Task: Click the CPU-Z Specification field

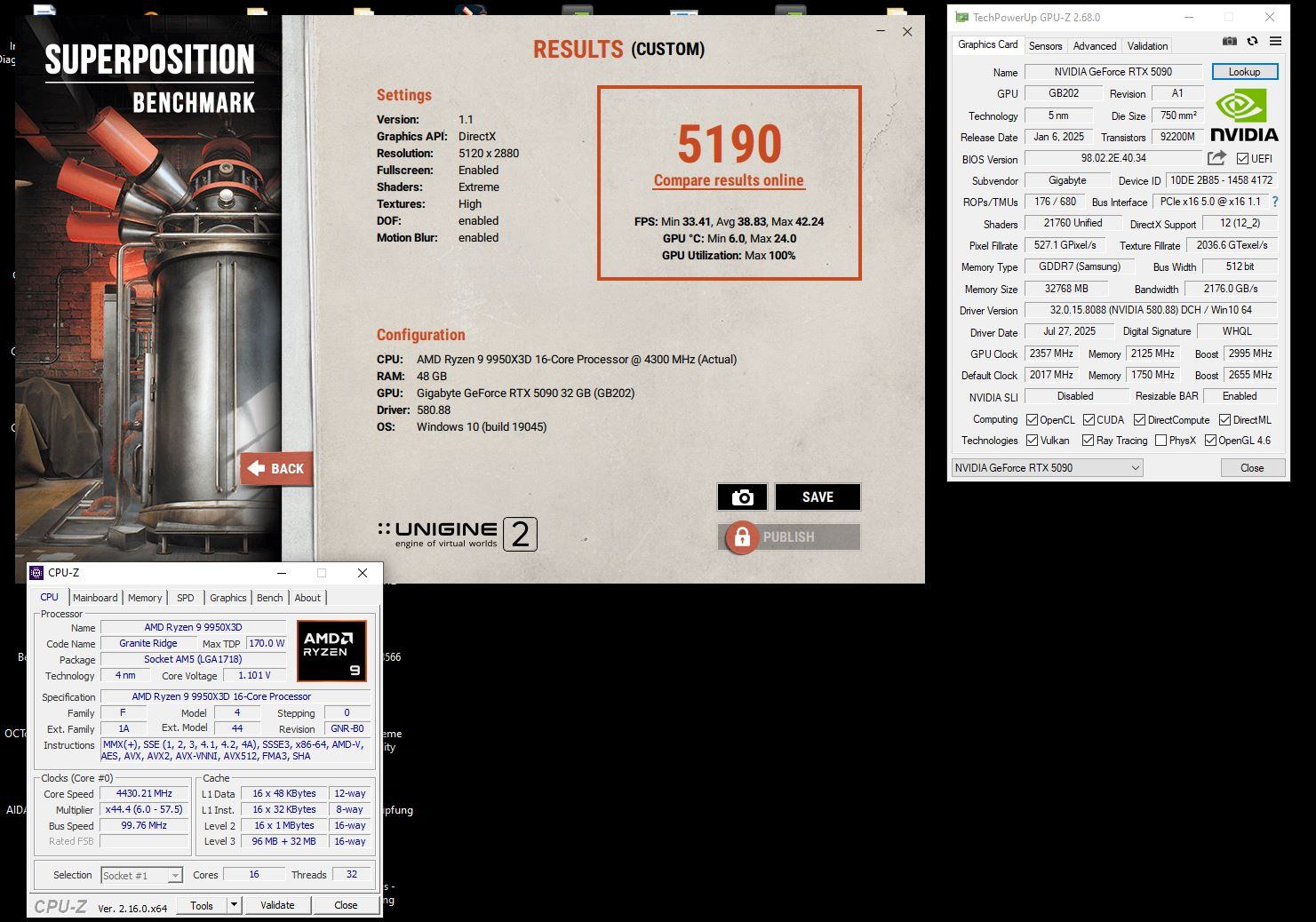Action: coord(235,696)
